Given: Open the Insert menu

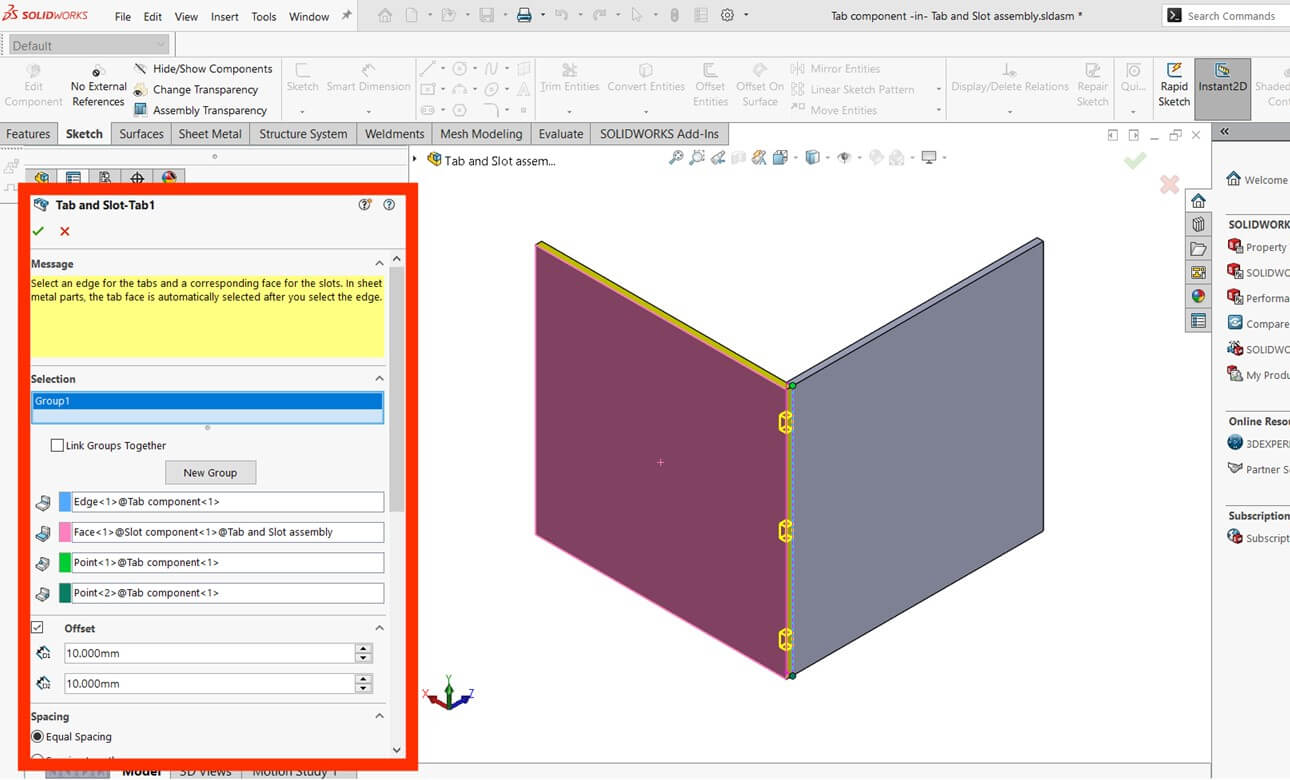Looking at the screenshot, I should coord(224,16).
